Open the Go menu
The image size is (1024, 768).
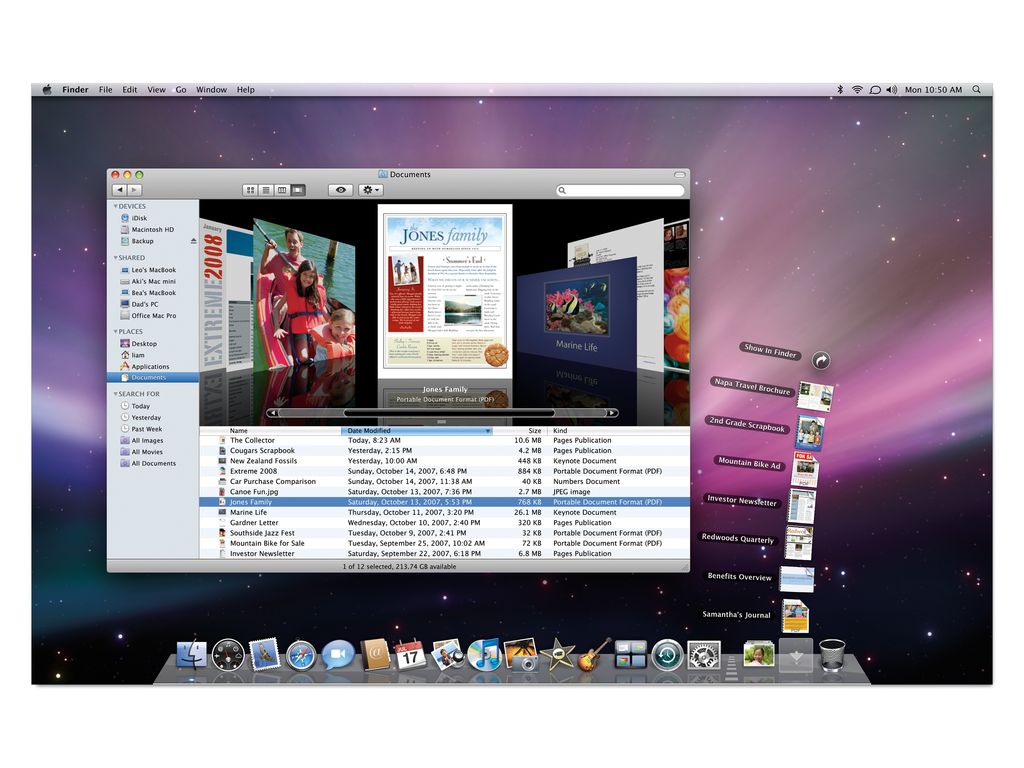pos(180,89)
